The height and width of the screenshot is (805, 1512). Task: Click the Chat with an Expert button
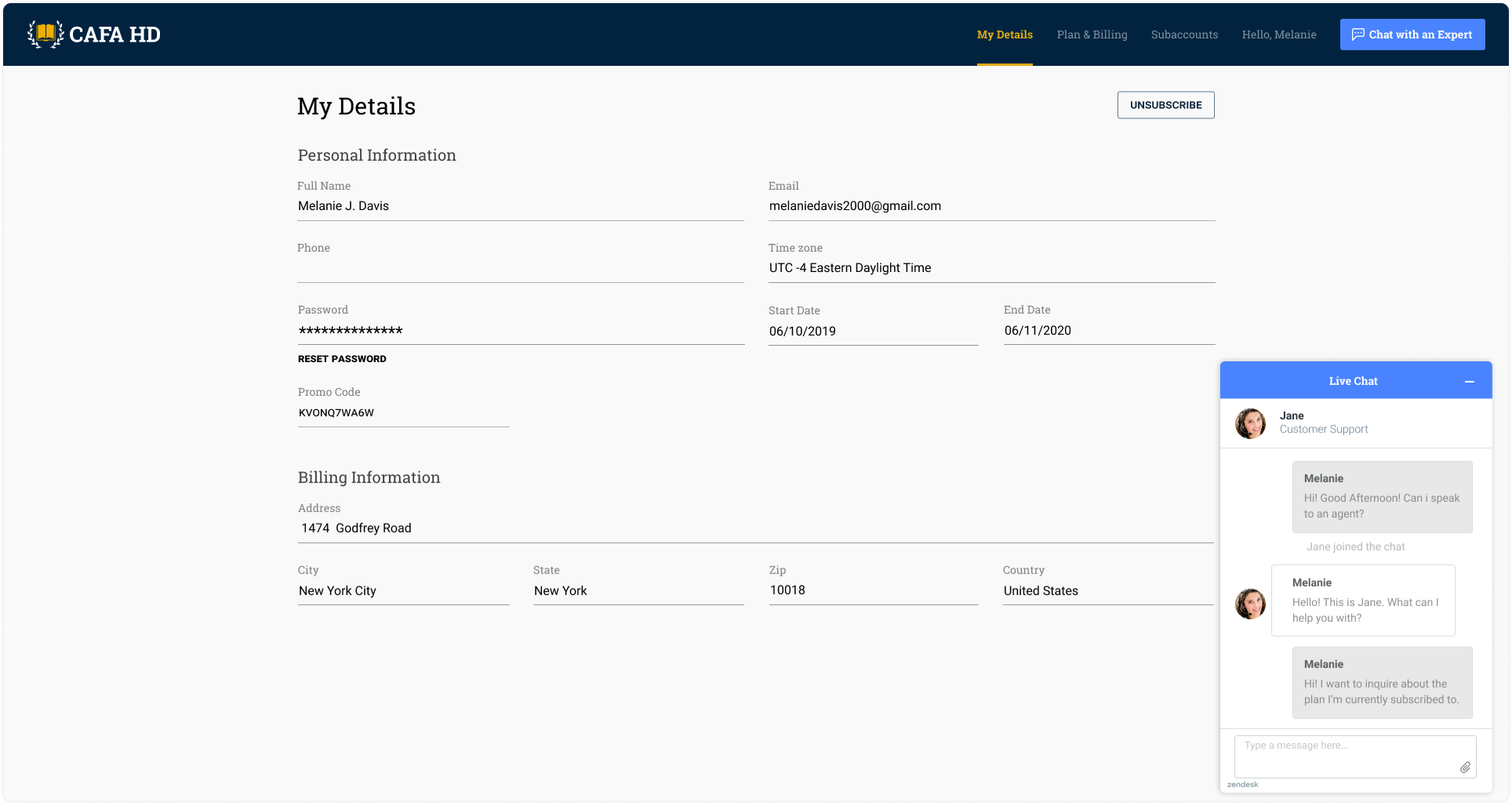pyautogui.click(x=1412, y=34)
